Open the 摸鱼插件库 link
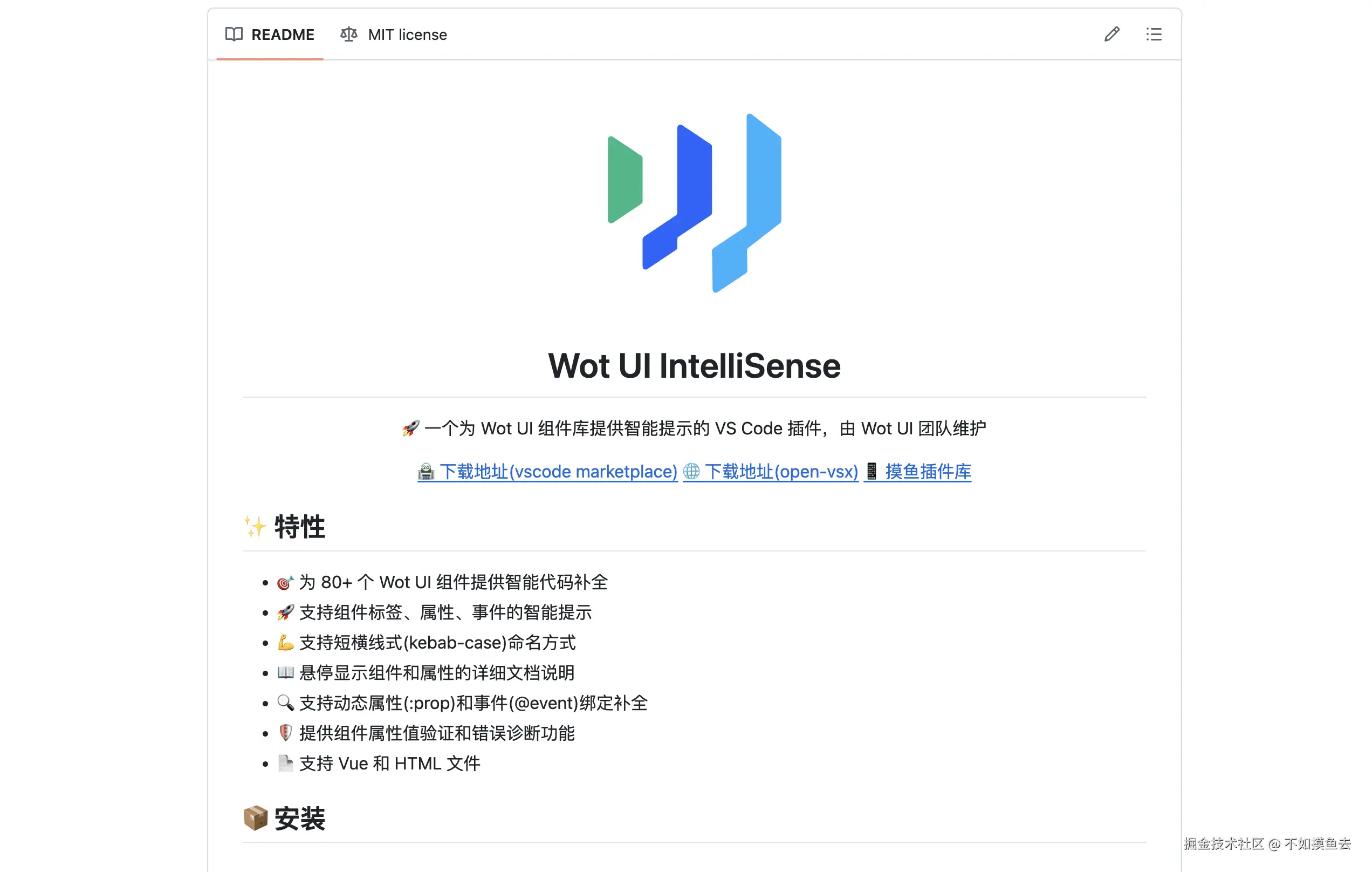The image size is (1372, 872). pos(928,471)
